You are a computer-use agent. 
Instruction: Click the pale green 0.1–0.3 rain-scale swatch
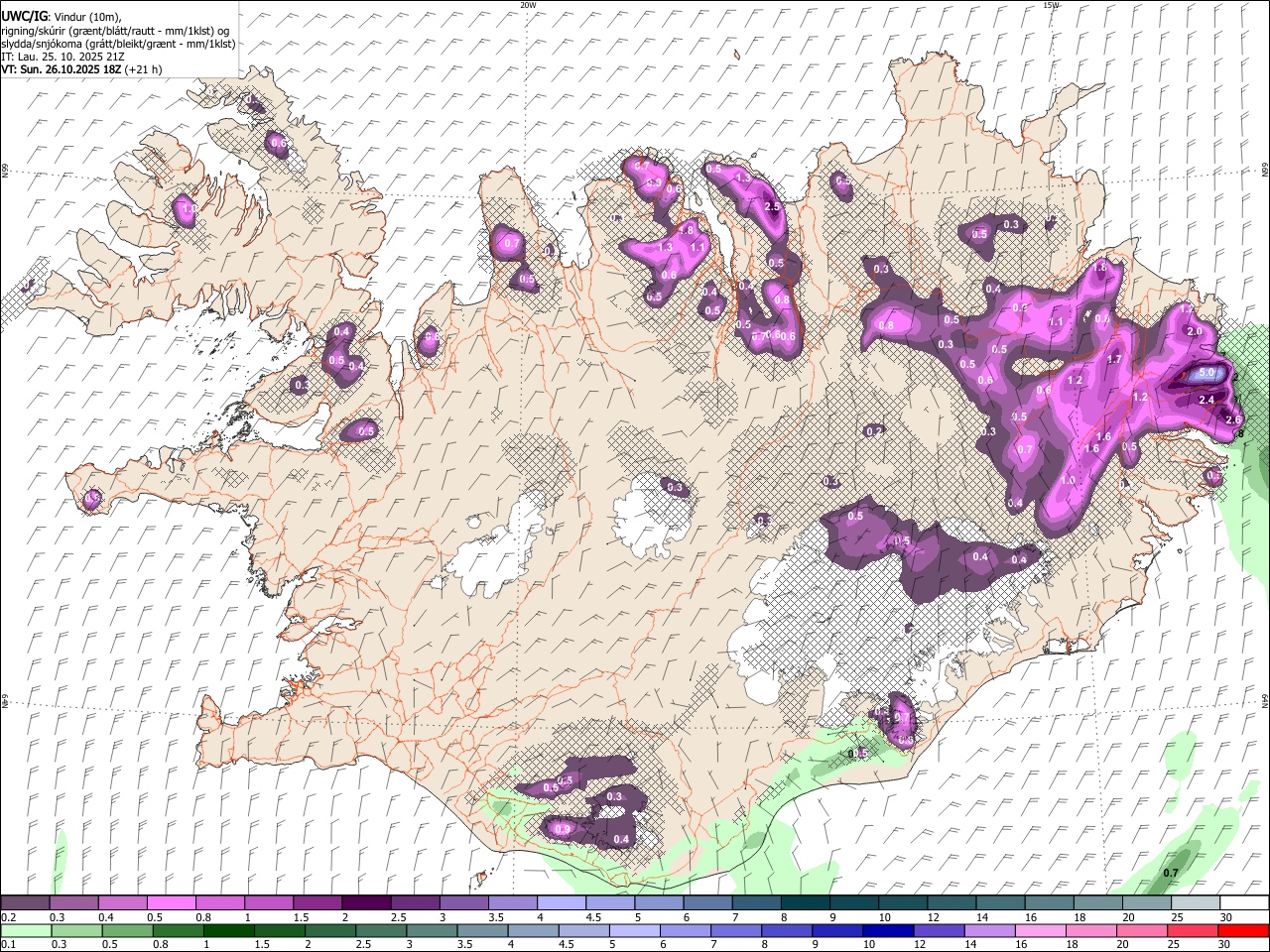pos(25,930)
